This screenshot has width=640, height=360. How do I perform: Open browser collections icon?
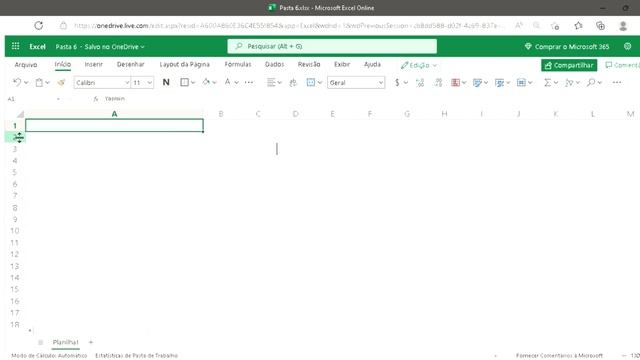[600, 26]
